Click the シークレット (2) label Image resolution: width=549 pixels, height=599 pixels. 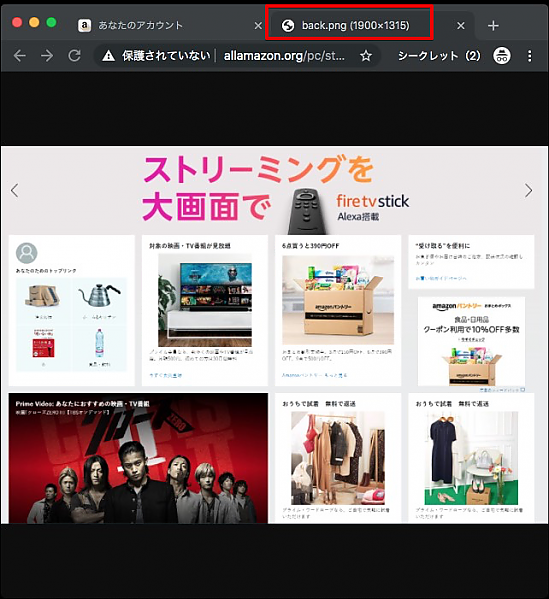(439, 56)
